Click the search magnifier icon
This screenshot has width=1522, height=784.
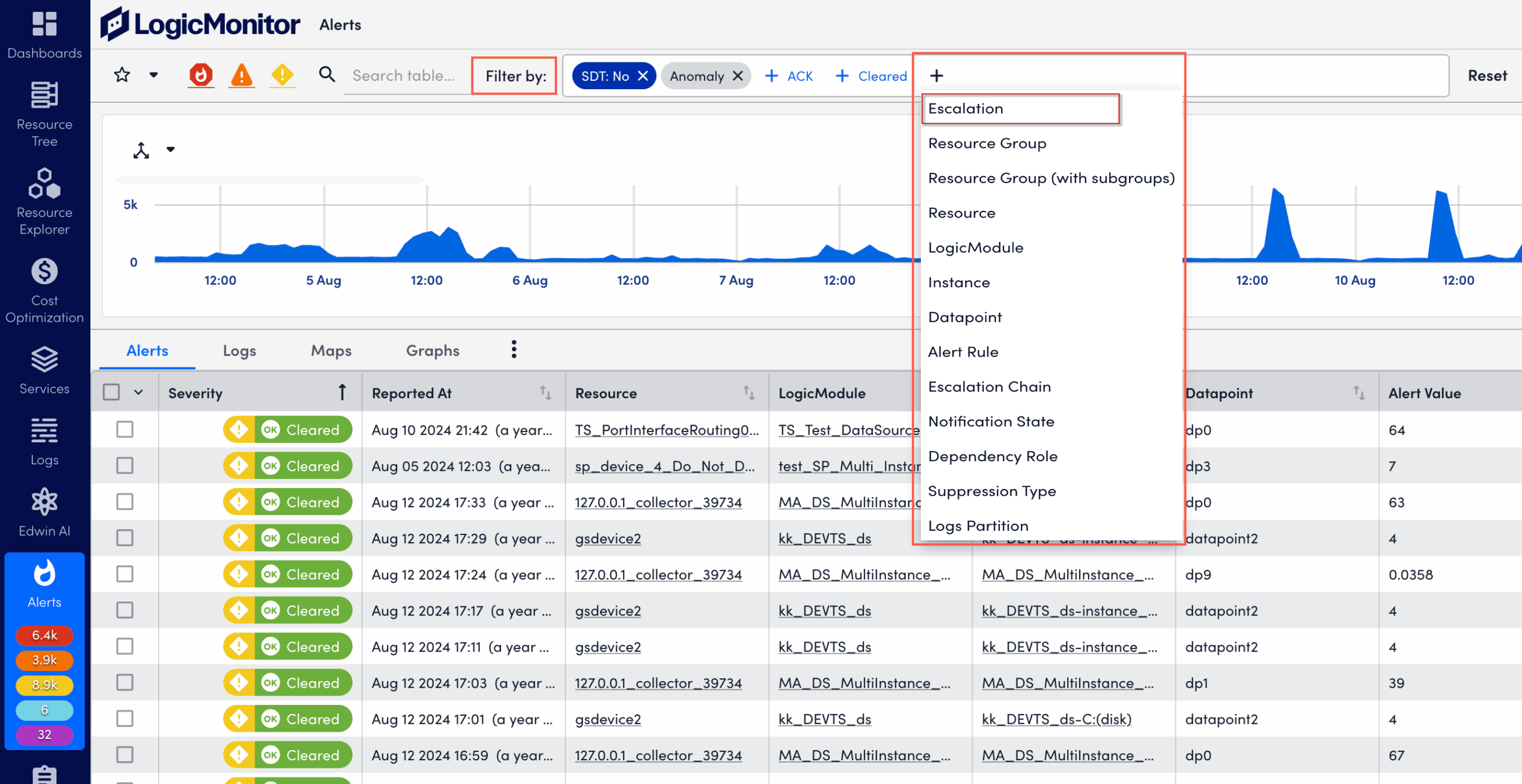[x=327, y=75]
